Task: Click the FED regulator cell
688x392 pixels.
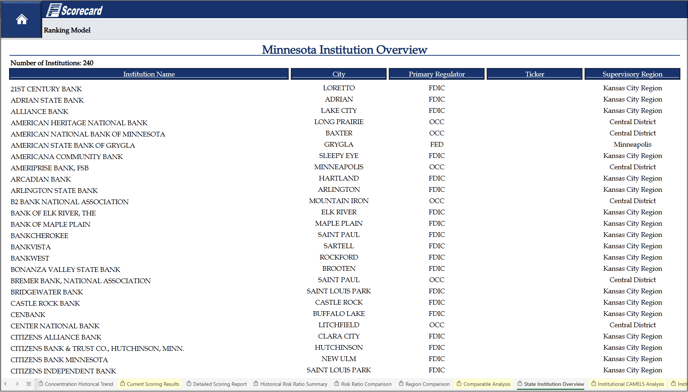Action: (x=437, y=144)
